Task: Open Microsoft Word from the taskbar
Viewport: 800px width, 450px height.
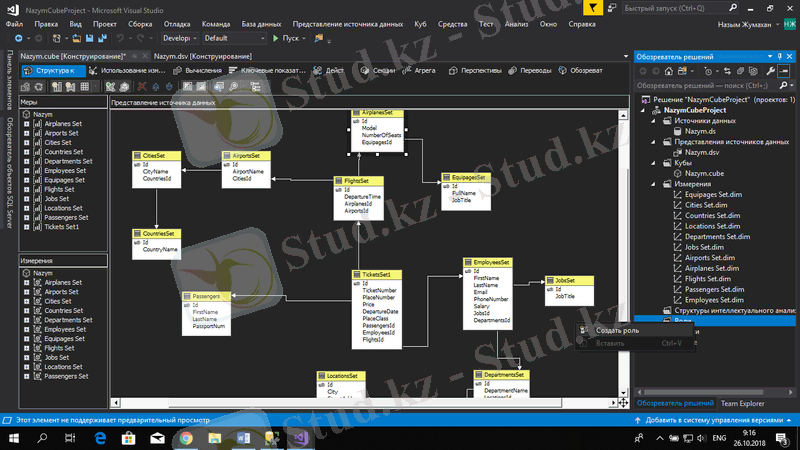Action: (243, 438)
